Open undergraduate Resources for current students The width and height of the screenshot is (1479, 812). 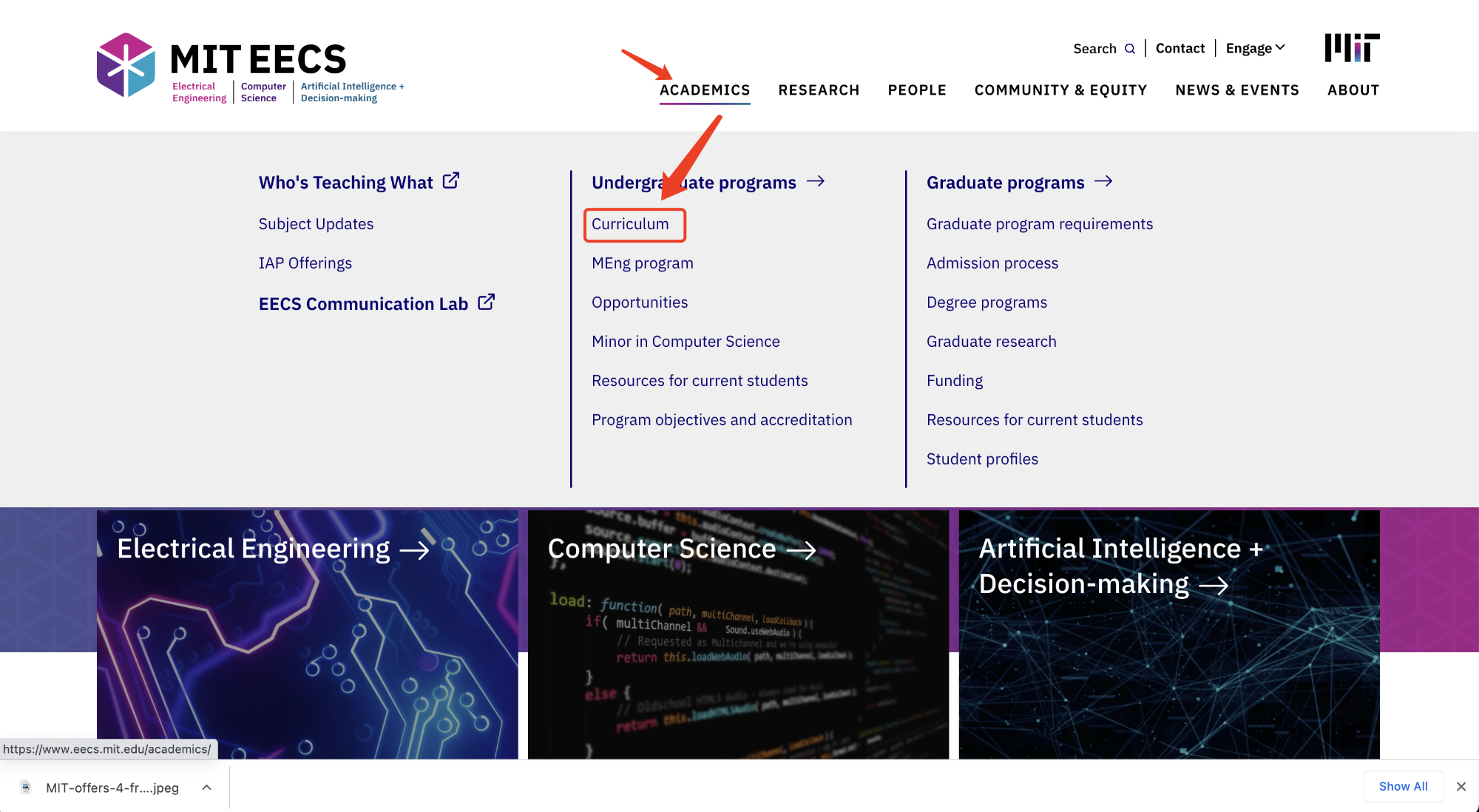click(x=700, y=380)
